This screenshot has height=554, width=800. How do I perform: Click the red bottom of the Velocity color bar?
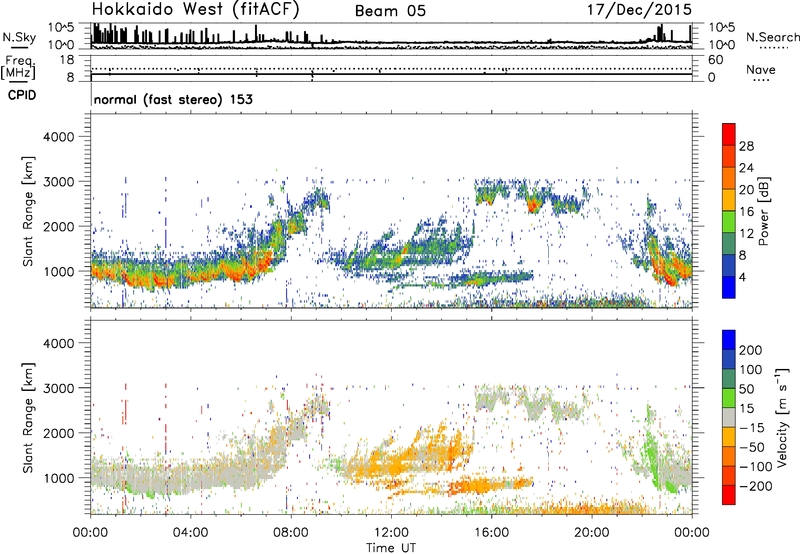tap(729, 495)
